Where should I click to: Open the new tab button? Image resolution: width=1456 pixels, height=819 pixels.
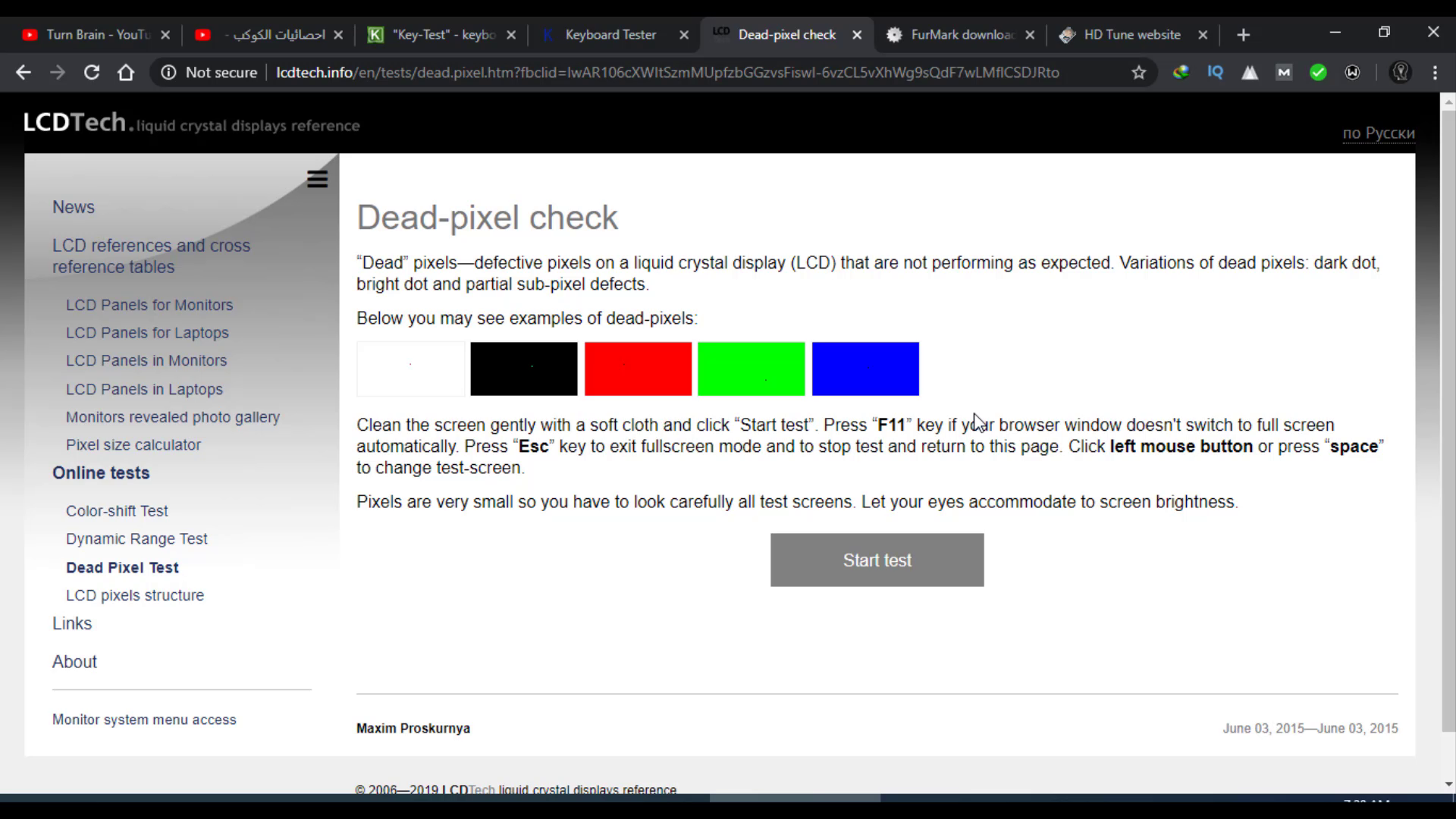coord(1244,35)
